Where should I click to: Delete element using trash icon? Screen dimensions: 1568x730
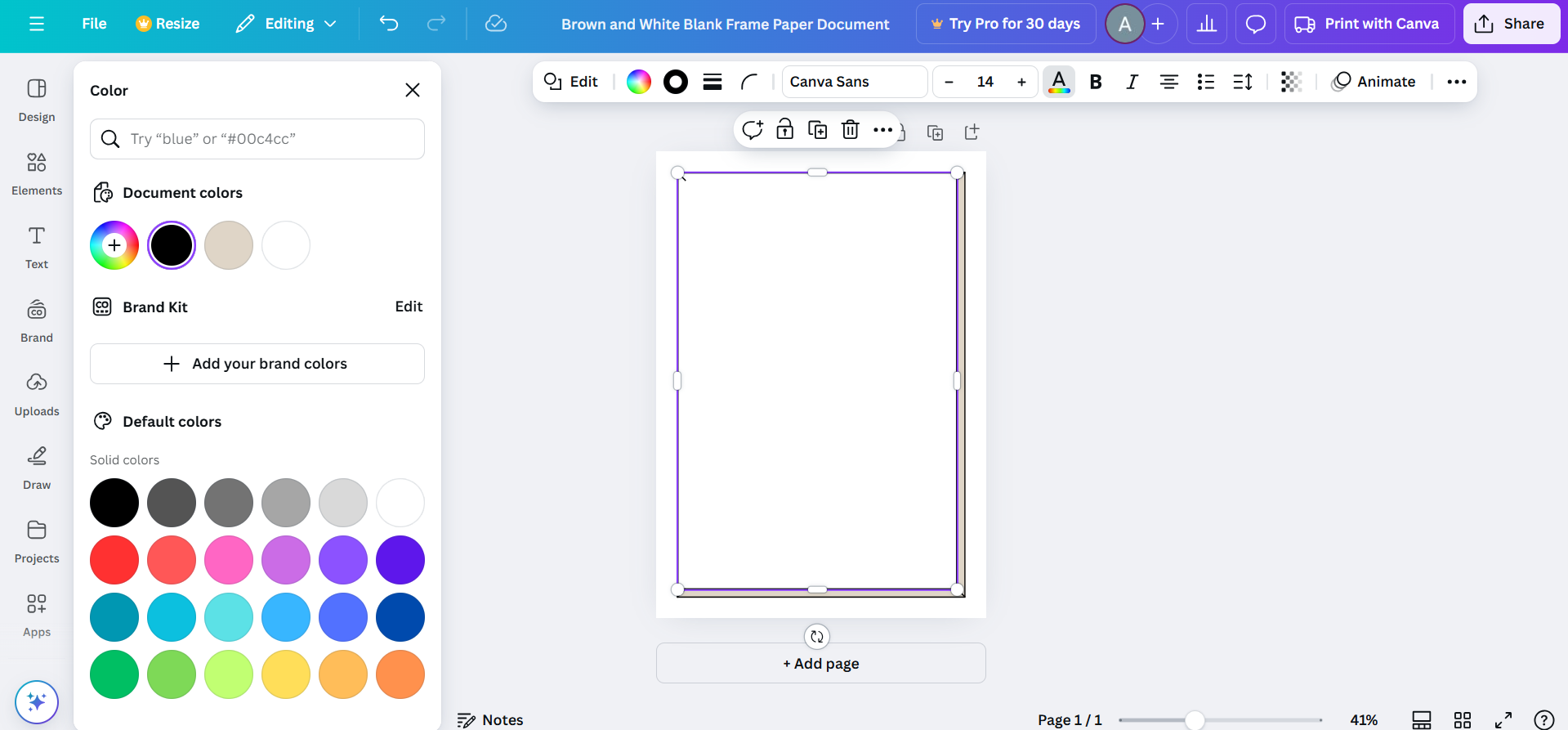[x=850, y=130]
